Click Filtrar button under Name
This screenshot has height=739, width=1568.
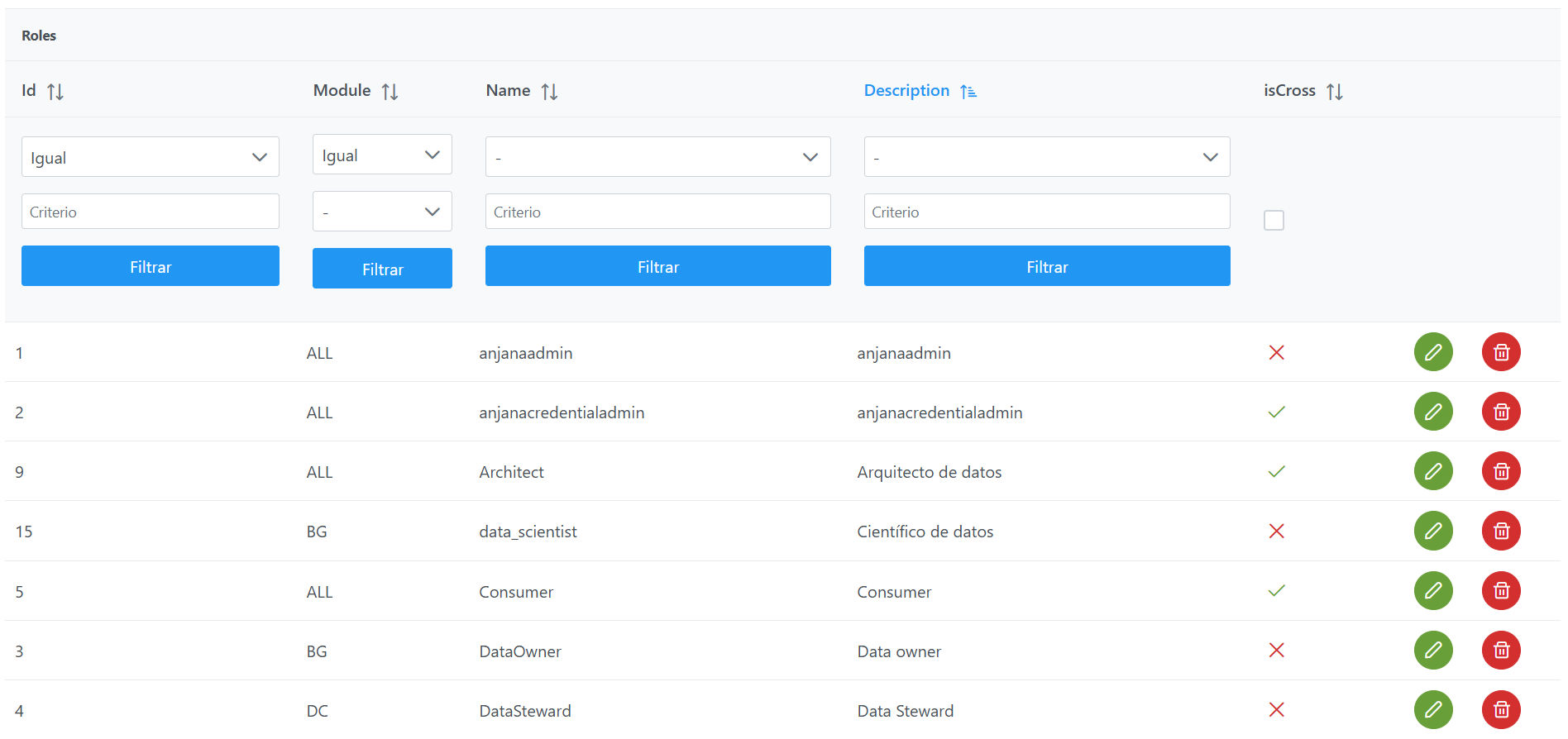tap(657, 266)
